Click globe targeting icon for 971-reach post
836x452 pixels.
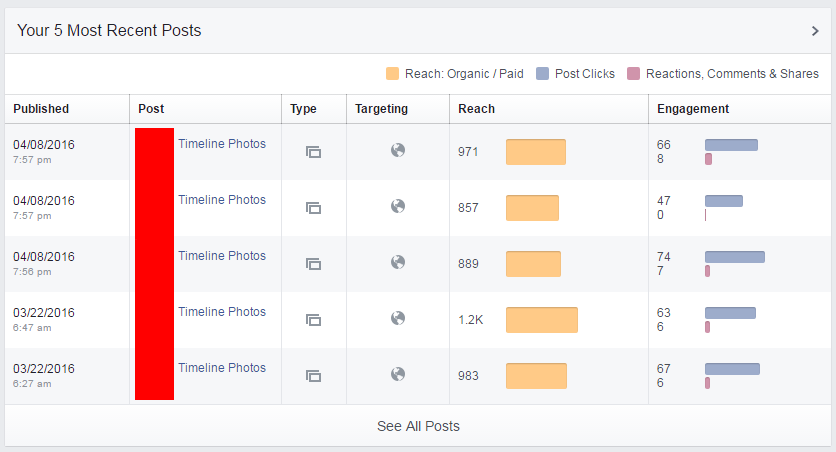[x=398, y=150]
